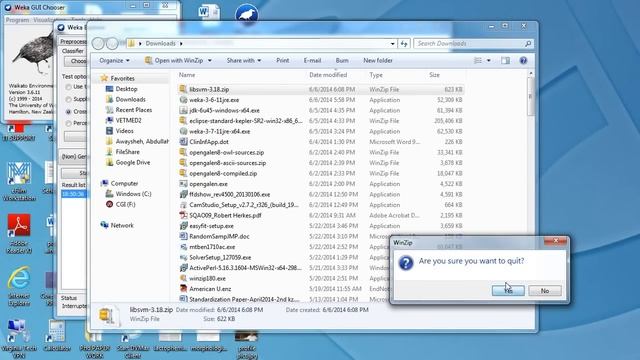
Task: Select eclipse-standard-kepler zip file icon
Action: [x=183, y=121]
